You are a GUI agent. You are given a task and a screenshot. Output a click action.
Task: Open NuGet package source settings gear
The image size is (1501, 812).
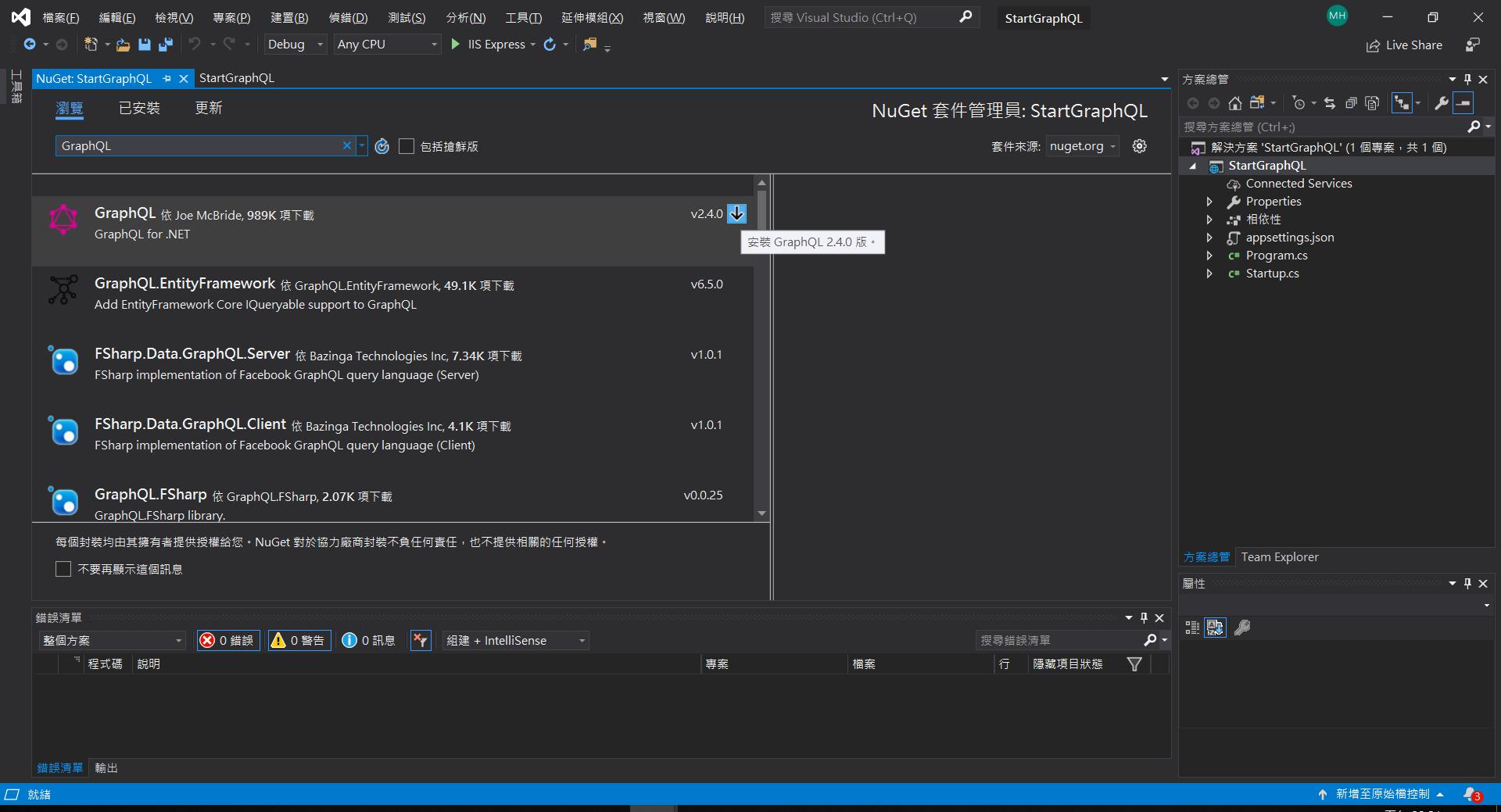pos(1140,146)
